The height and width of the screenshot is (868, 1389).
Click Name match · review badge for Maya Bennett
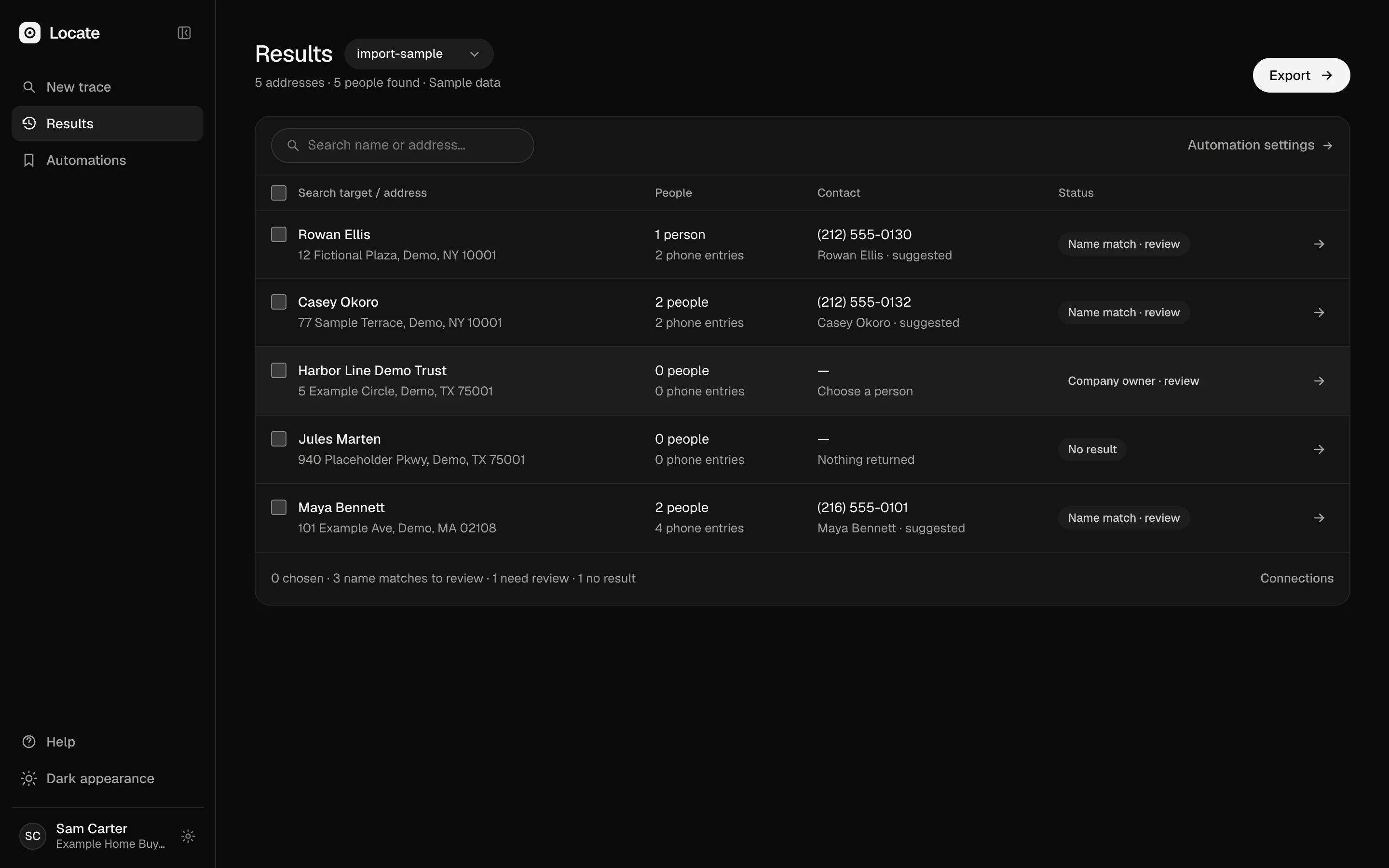(x=1123, y=518)
